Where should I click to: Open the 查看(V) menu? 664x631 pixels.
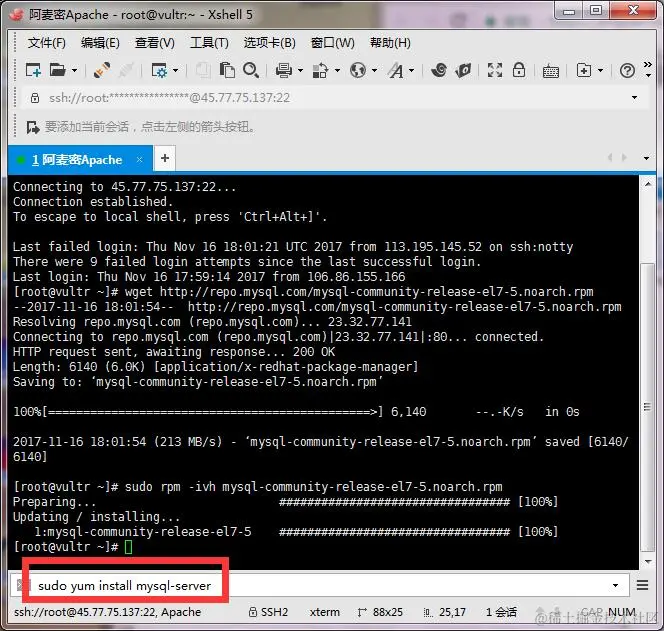point(155,43)
